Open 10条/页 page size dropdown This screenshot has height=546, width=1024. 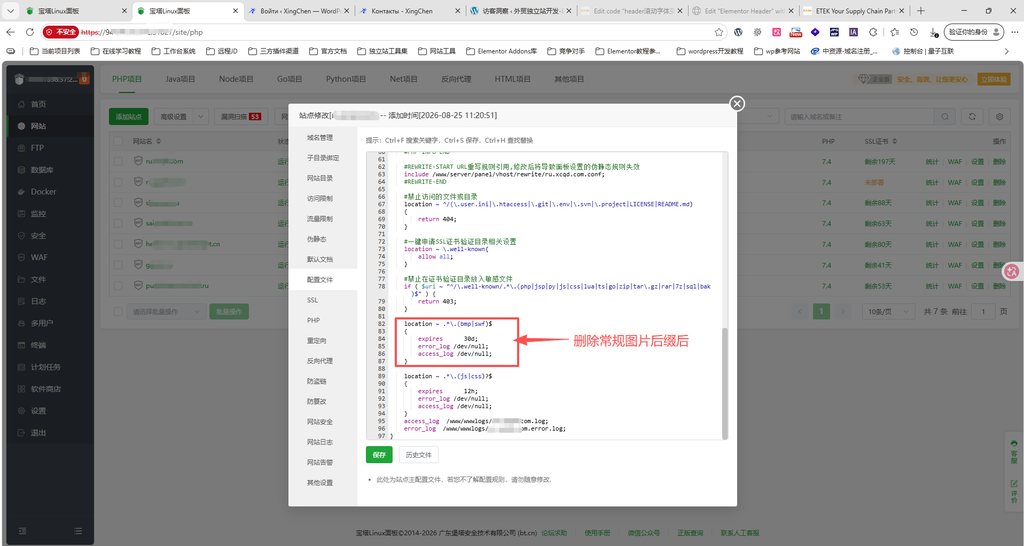pyautogui.click(x=888, y=312)
